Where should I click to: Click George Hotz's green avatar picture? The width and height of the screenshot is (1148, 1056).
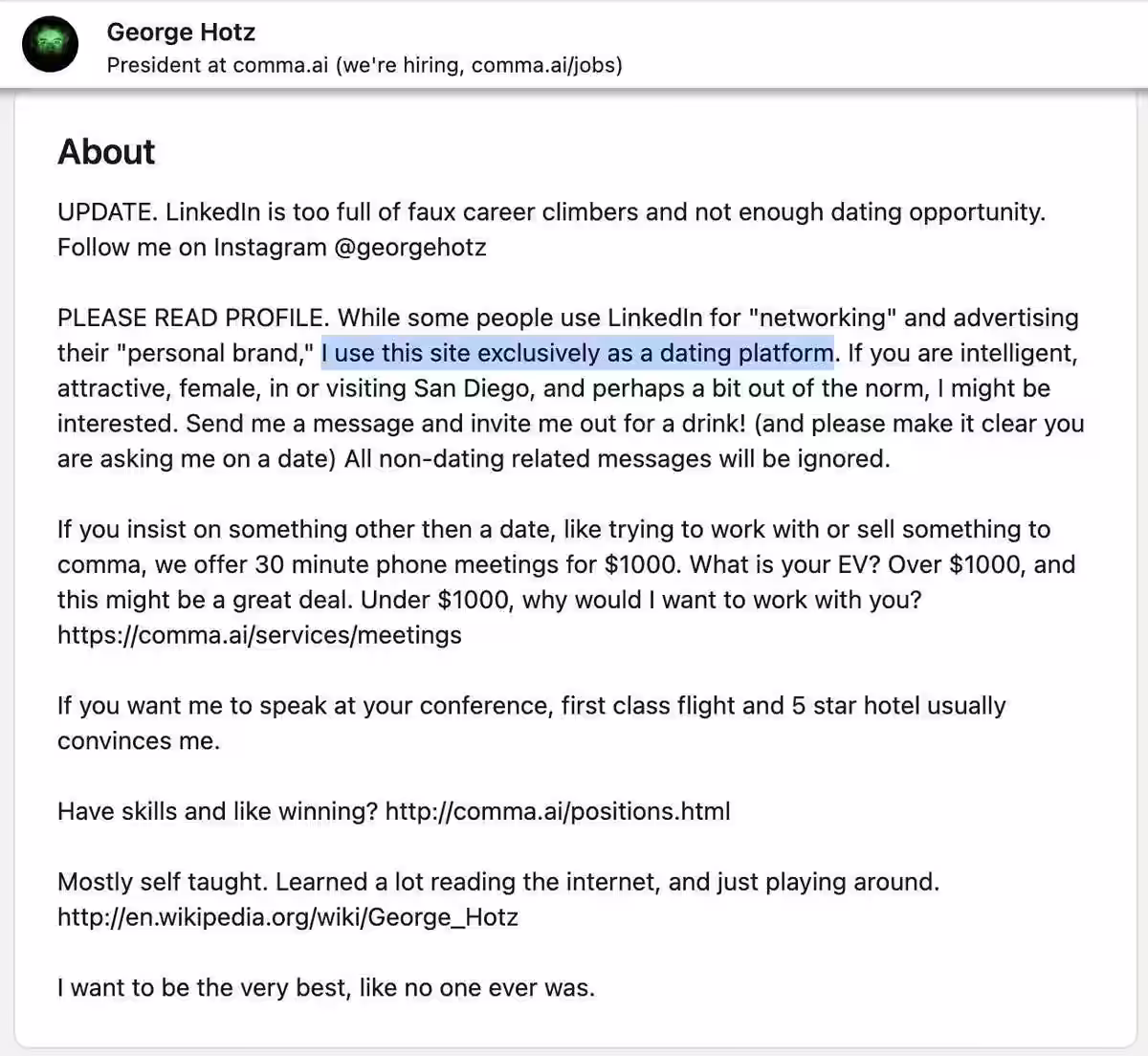point(50,44)
